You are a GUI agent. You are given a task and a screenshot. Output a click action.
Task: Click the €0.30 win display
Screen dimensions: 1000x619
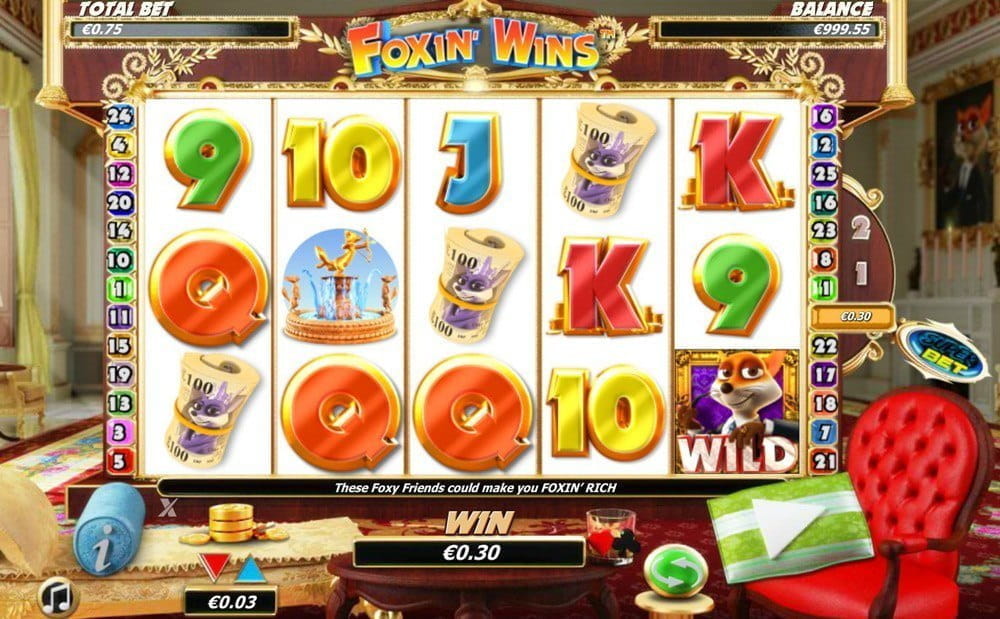tap(469, 552)
